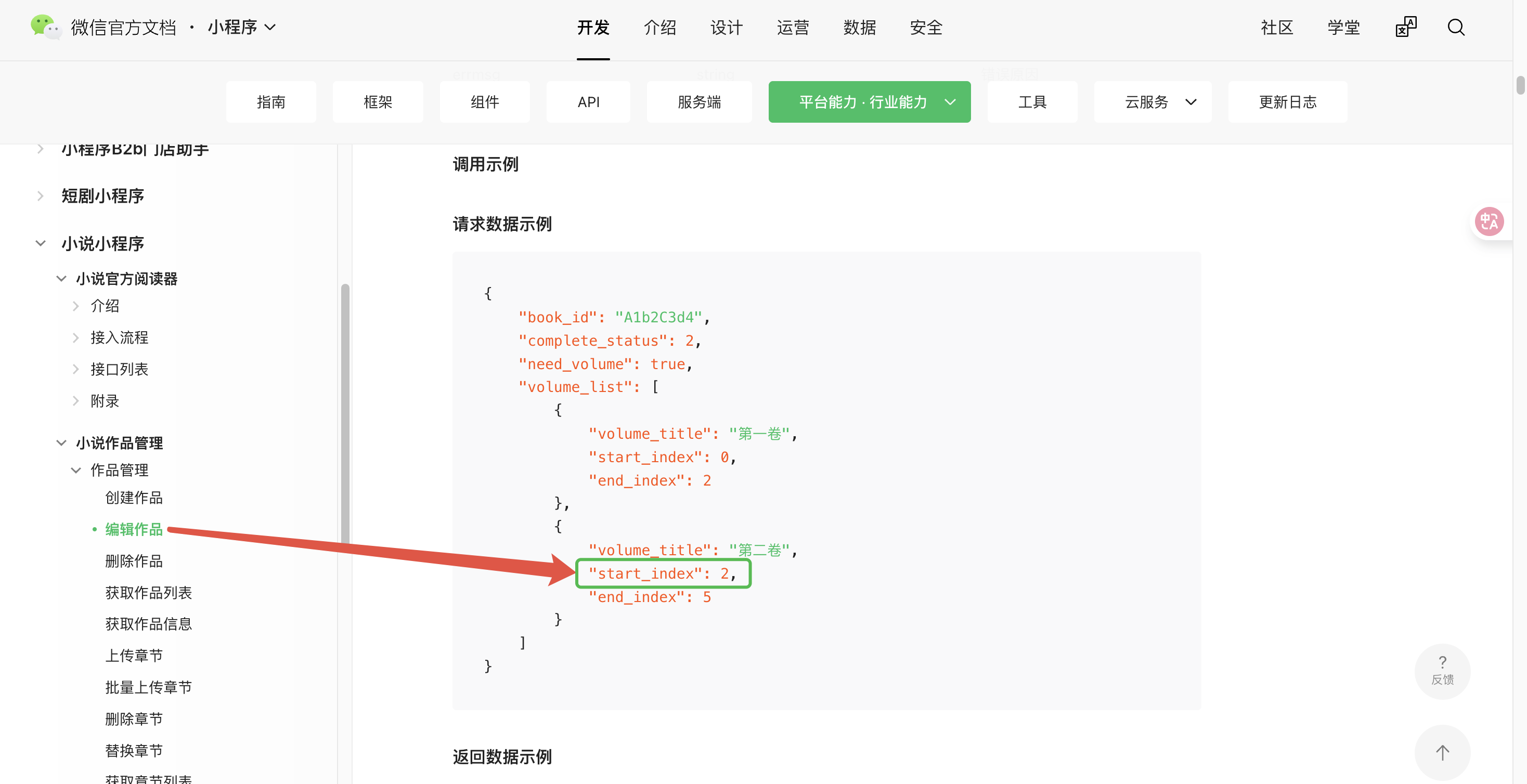Viewport: 1527px width, 784px height.
Task: Click the language translate icon in header
Action: 1405,27
